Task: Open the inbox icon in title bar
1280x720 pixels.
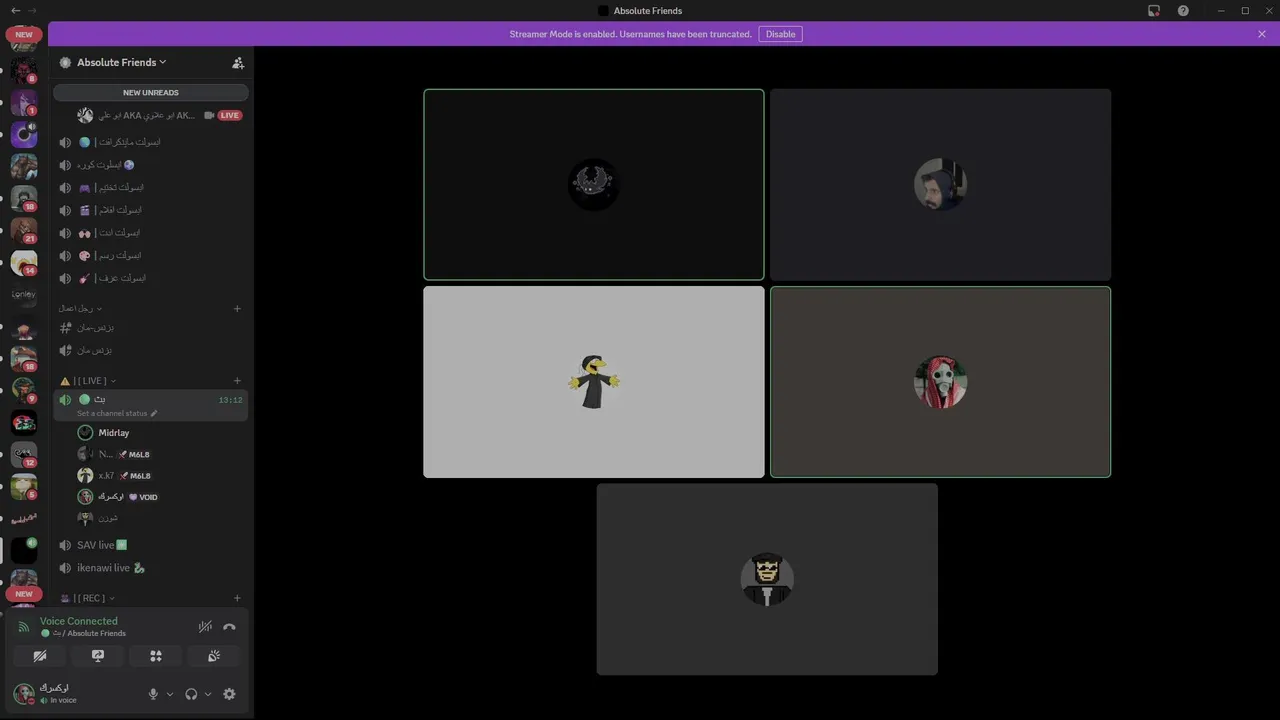Action: pyautogui.click(x=1154, y=10)
